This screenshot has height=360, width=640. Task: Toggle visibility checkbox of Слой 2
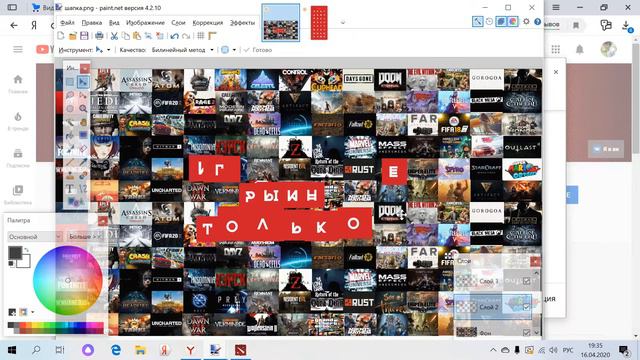(526, 307)
